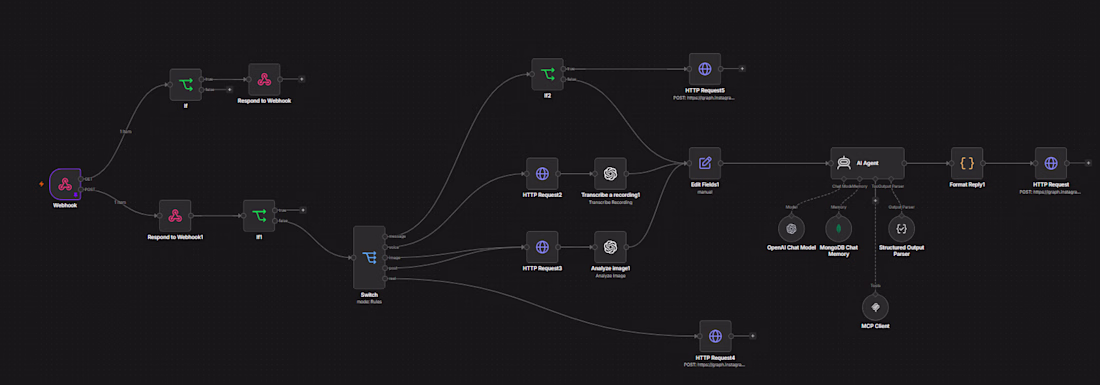Click the Switch post output handle
The image size is (1100, 385).
point(385,268)
